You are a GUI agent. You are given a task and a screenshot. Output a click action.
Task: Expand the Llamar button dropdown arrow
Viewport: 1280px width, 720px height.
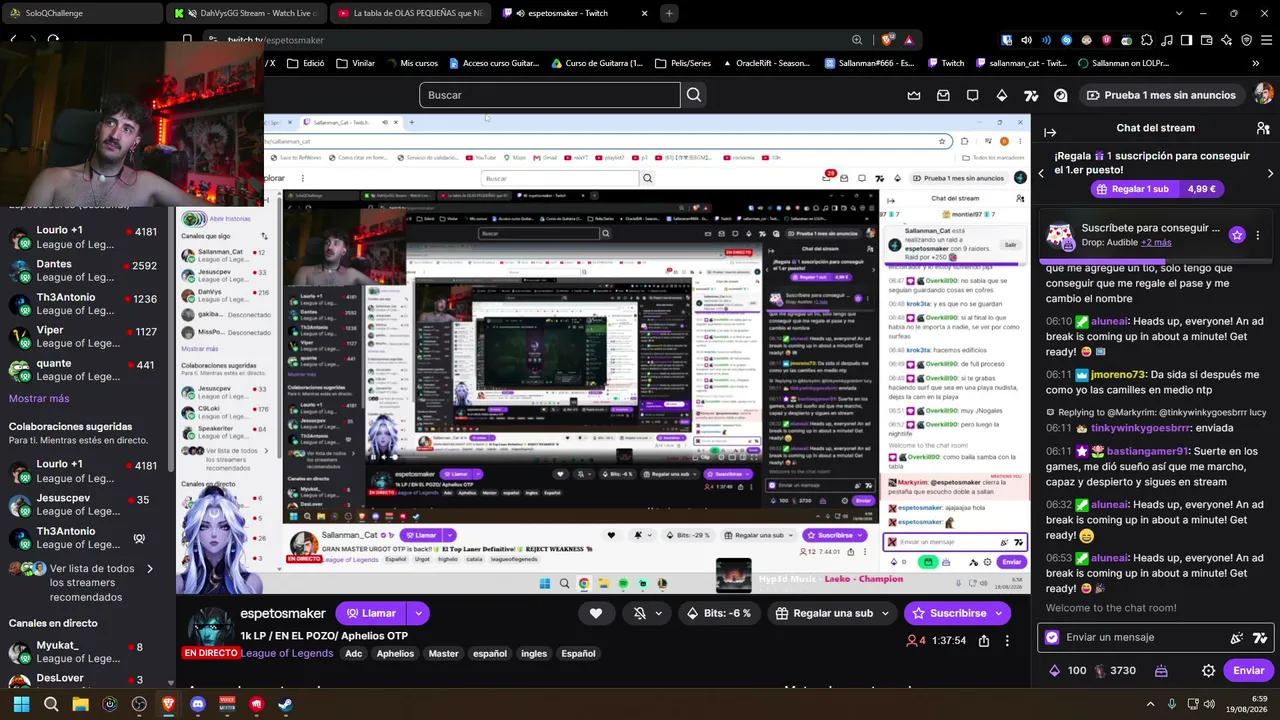click(x=419, y=613)
